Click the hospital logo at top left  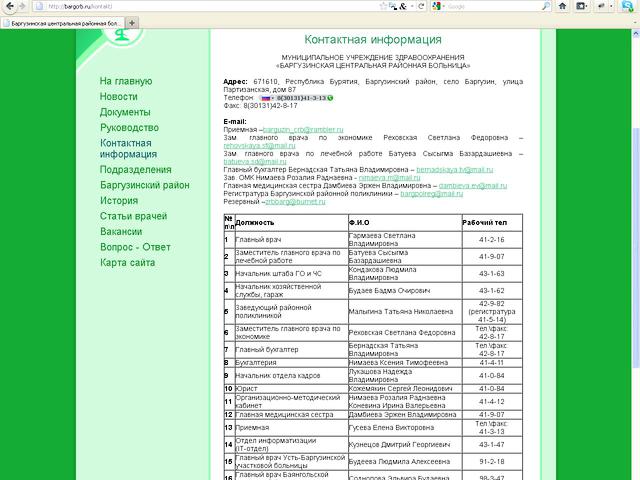(119, 38)
